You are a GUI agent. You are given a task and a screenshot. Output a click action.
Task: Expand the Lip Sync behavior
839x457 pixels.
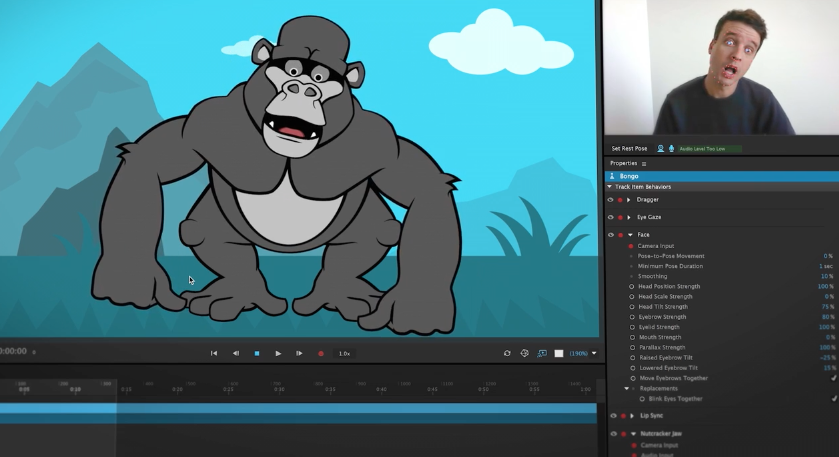[632, 416]
